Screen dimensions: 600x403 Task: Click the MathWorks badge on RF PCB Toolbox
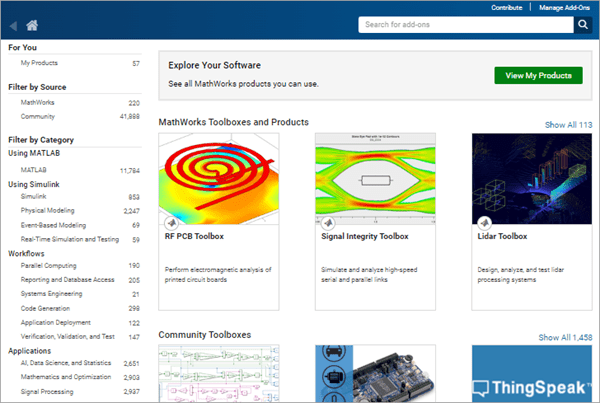tap(171, 222)
